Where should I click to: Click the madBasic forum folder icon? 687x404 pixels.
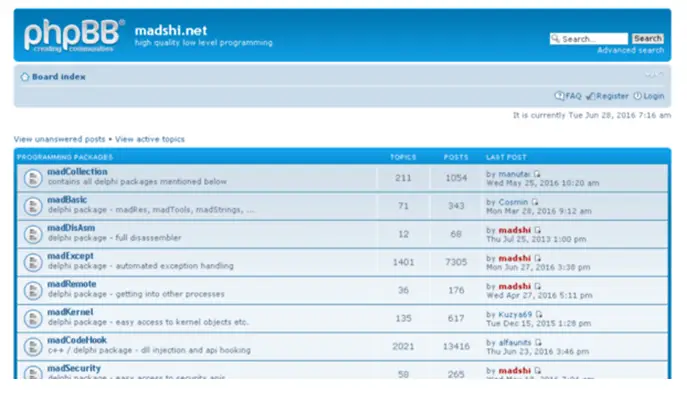[x=33, y=206]
